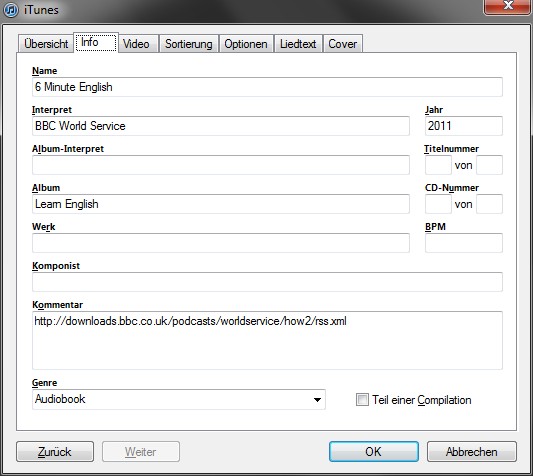Confirm with the OK button
The height and width of the screenshot is (476, 533).
pyautogui.click(x=374, y=452)
